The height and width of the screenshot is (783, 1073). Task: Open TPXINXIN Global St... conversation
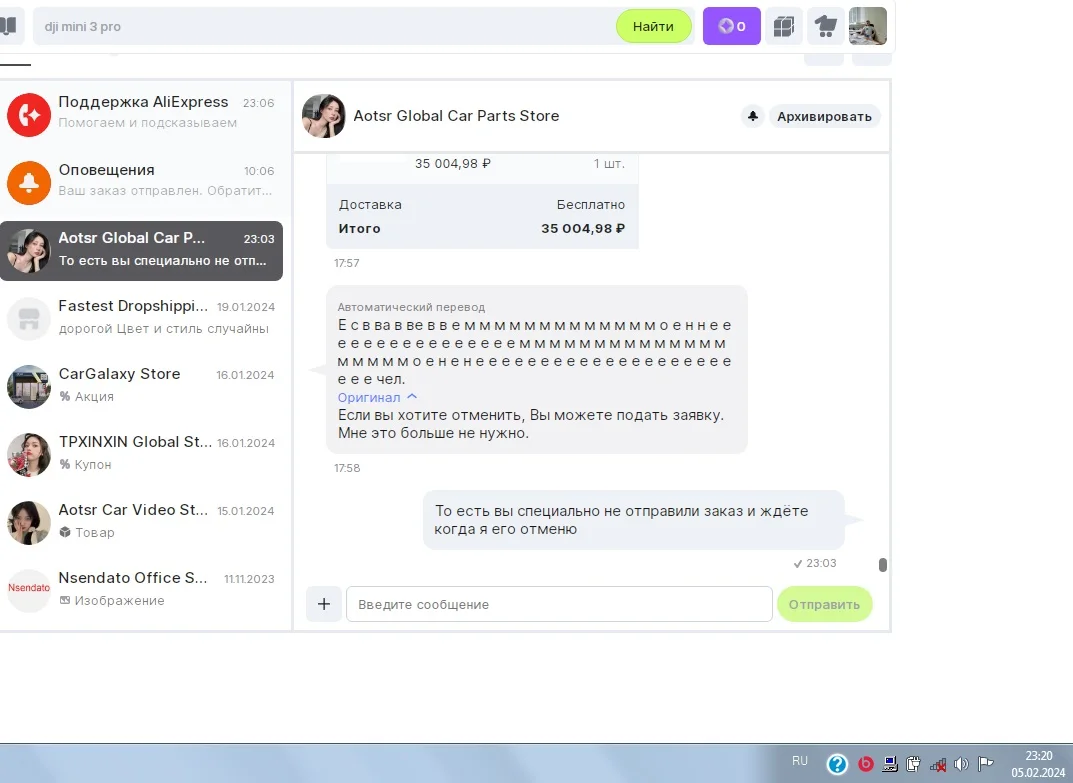tap(142, 454)
